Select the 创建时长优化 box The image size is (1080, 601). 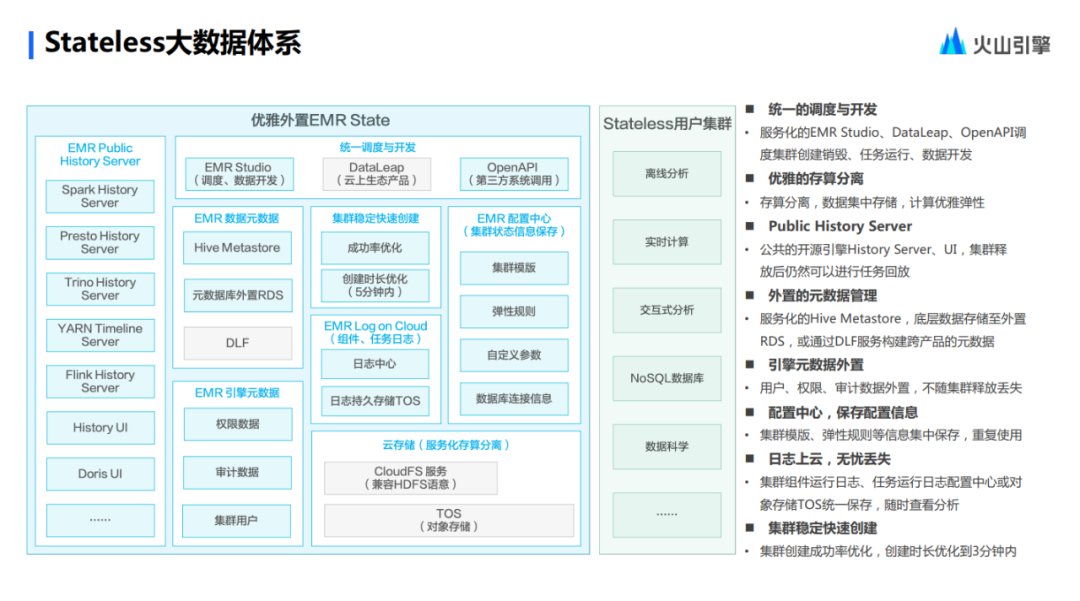[375, 286]
